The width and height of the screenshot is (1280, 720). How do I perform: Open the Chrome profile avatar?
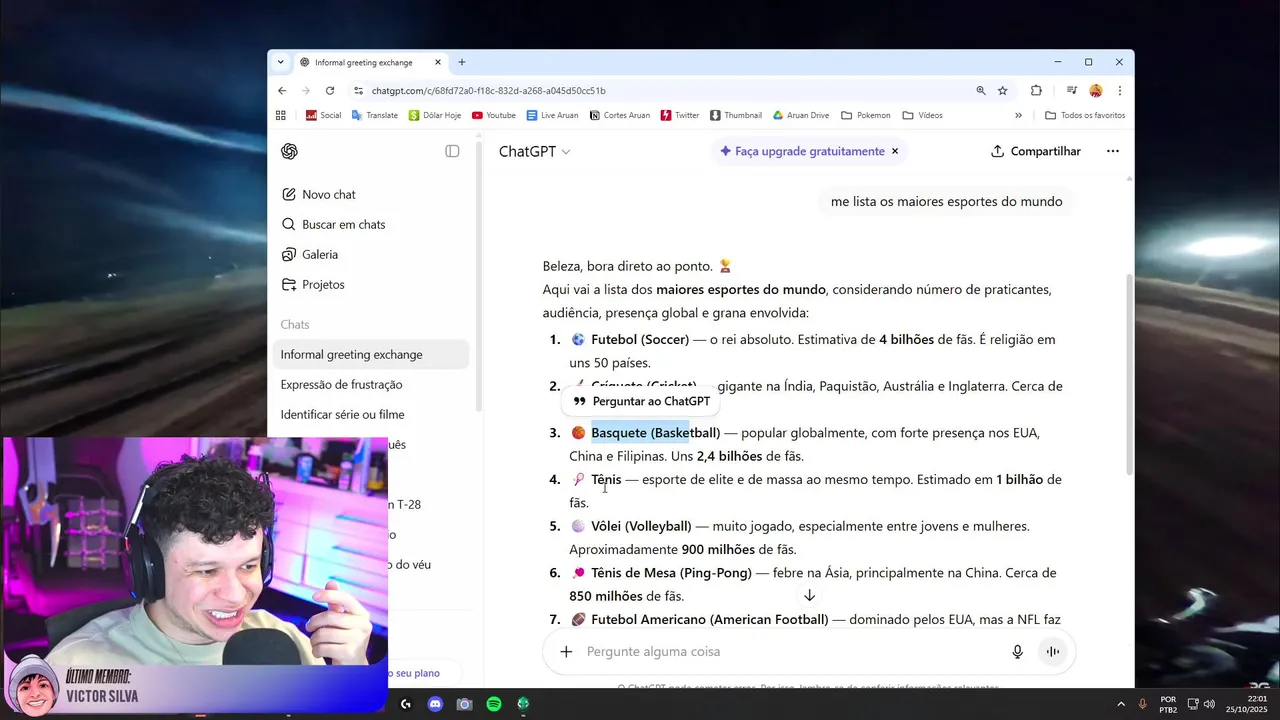[x=1096, y=90]
